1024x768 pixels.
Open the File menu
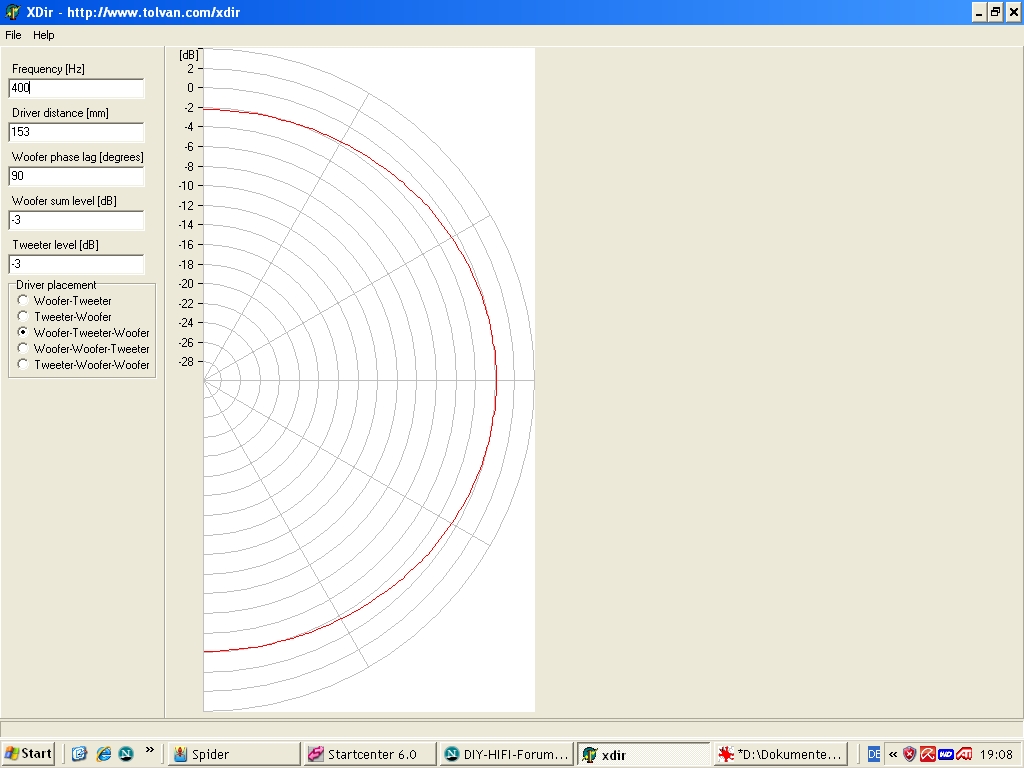click(13, 35)
